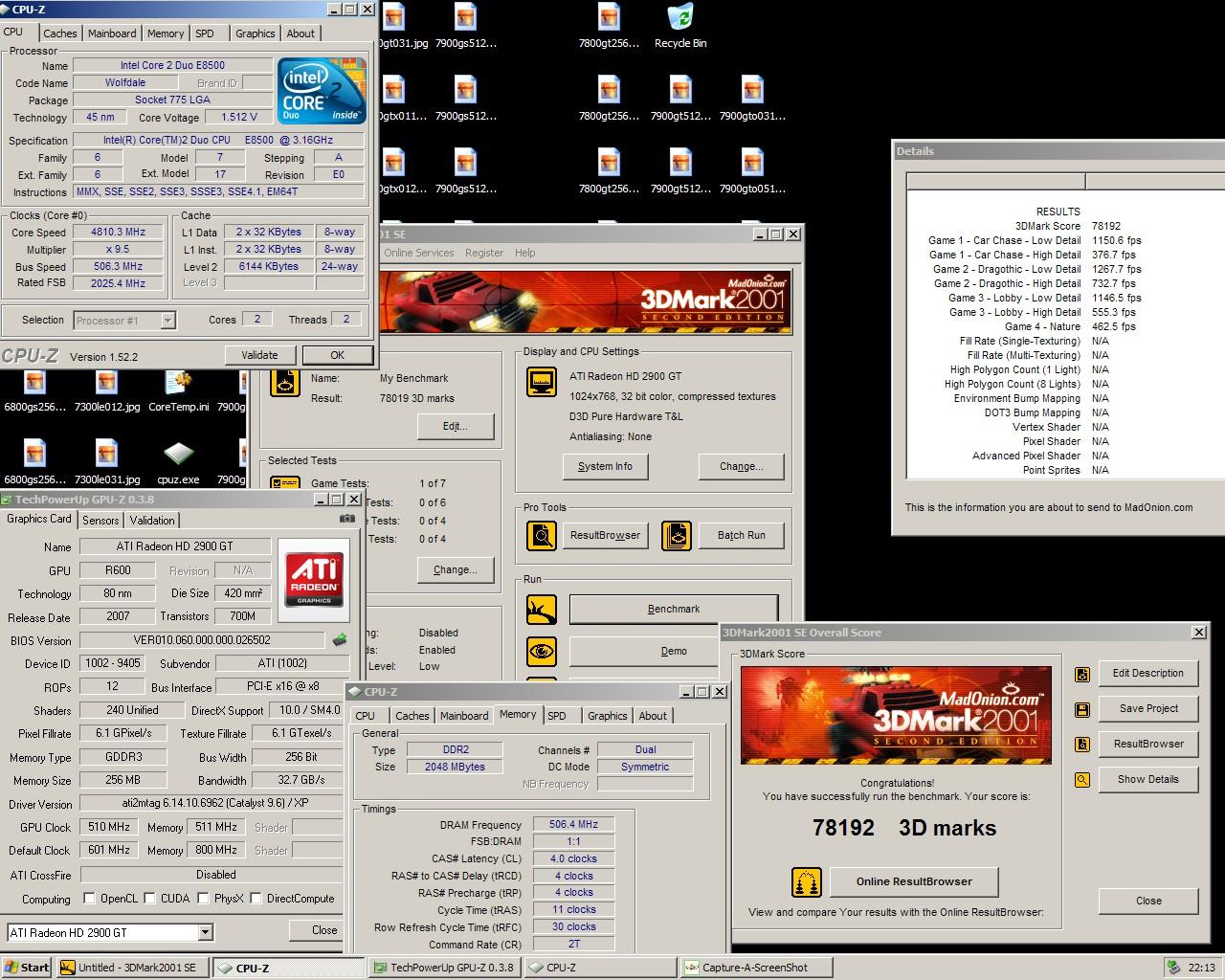Click the icon next to score ResultBrowser

(1081, 745)
